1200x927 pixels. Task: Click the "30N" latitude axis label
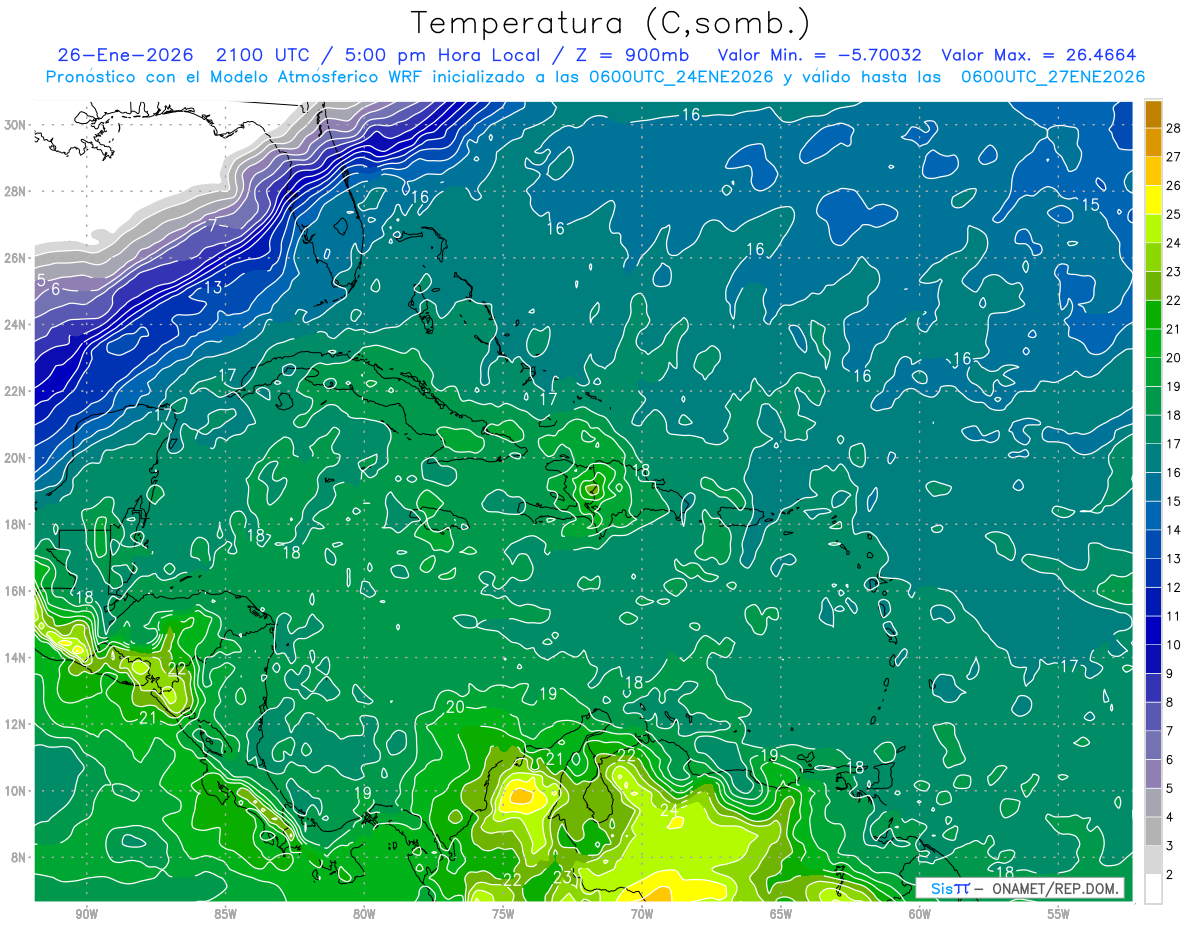(16, 125)
